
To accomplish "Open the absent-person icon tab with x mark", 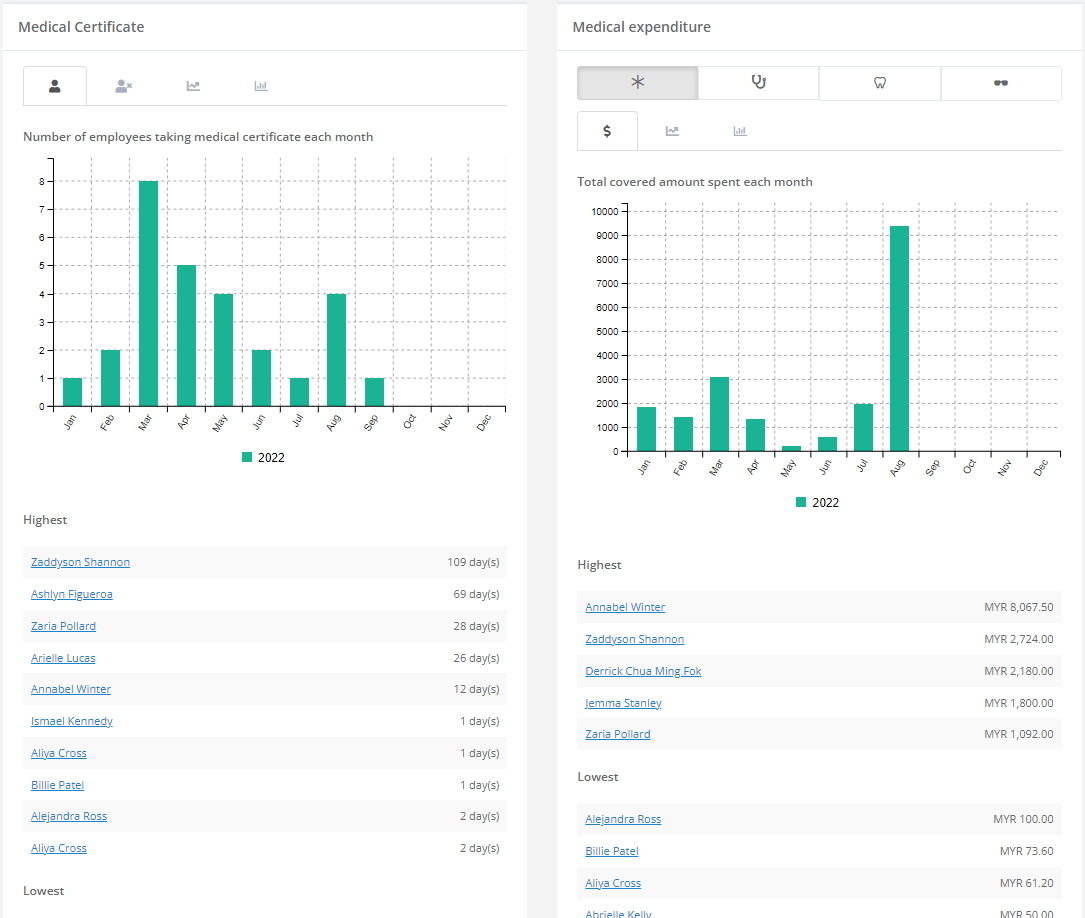I will coord(123,86).
